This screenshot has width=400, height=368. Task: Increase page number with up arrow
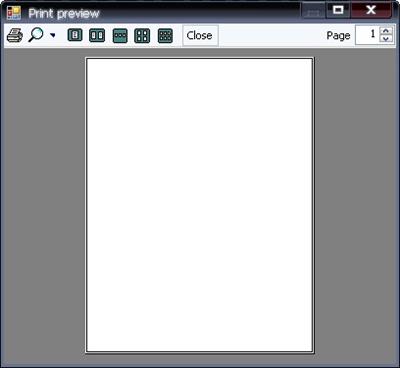click(x=386, y=31)
